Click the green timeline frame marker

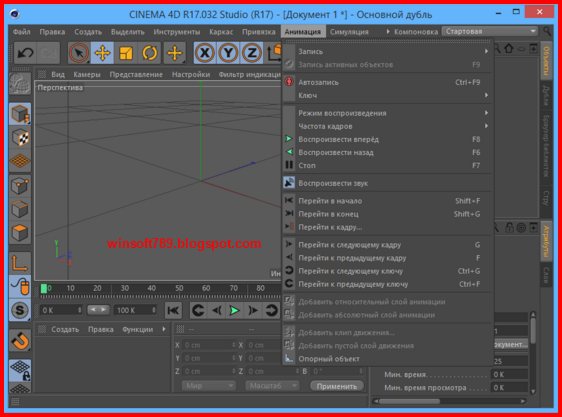tap(44, 289)
